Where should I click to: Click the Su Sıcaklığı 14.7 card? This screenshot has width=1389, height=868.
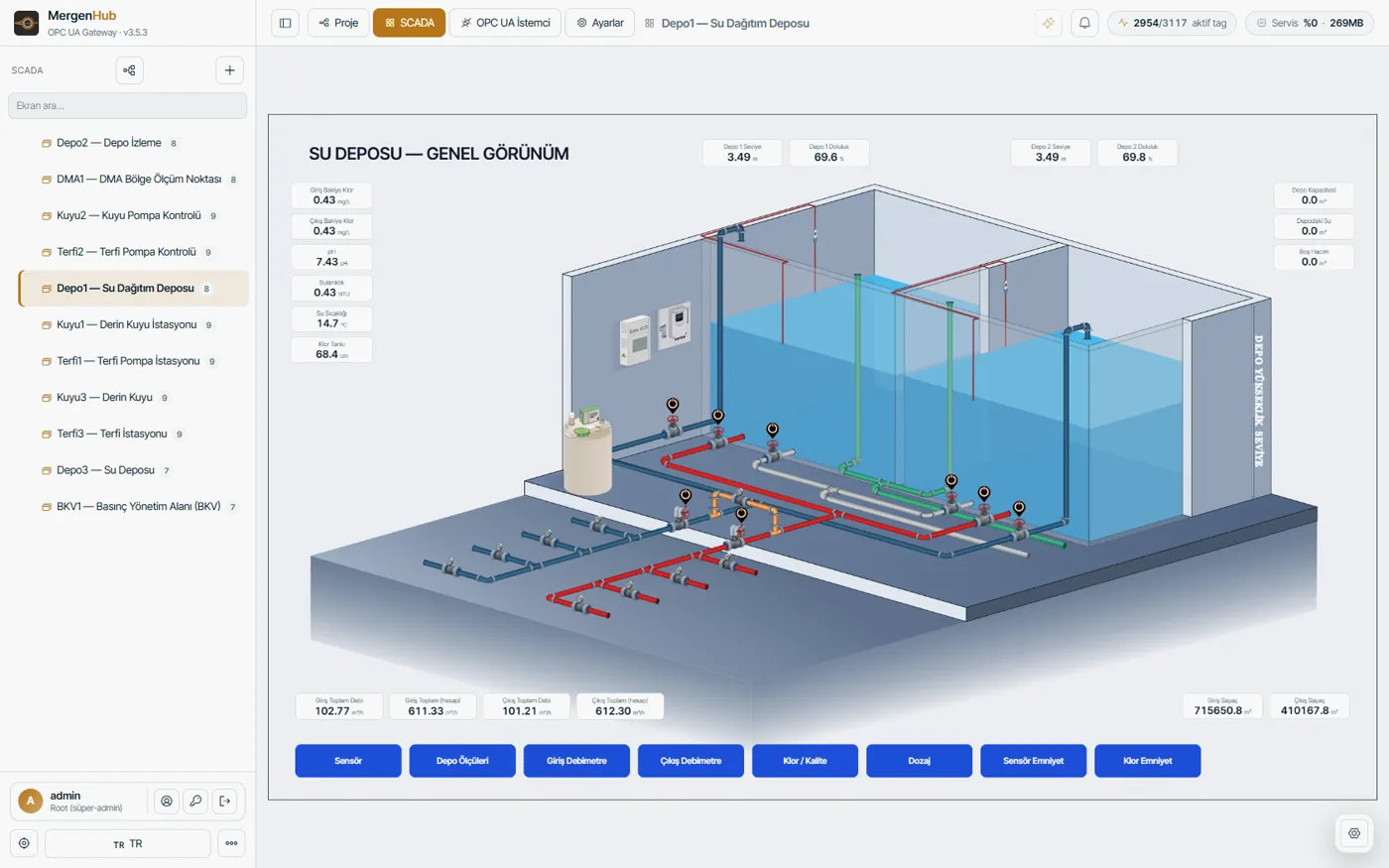[x=331, y=318]
